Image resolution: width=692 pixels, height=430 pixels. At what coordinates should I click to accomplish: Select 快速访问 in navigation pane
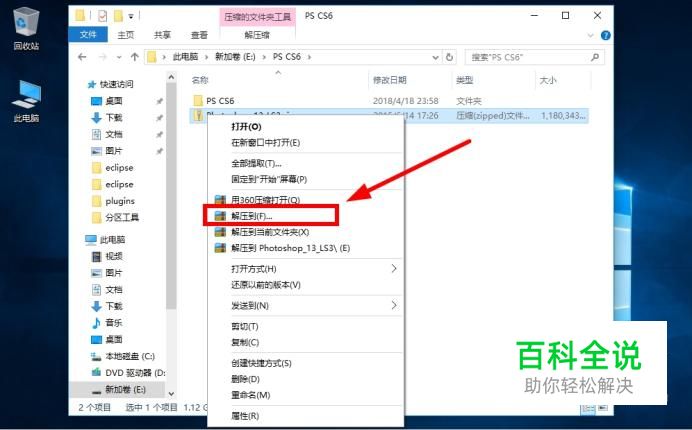116,84
